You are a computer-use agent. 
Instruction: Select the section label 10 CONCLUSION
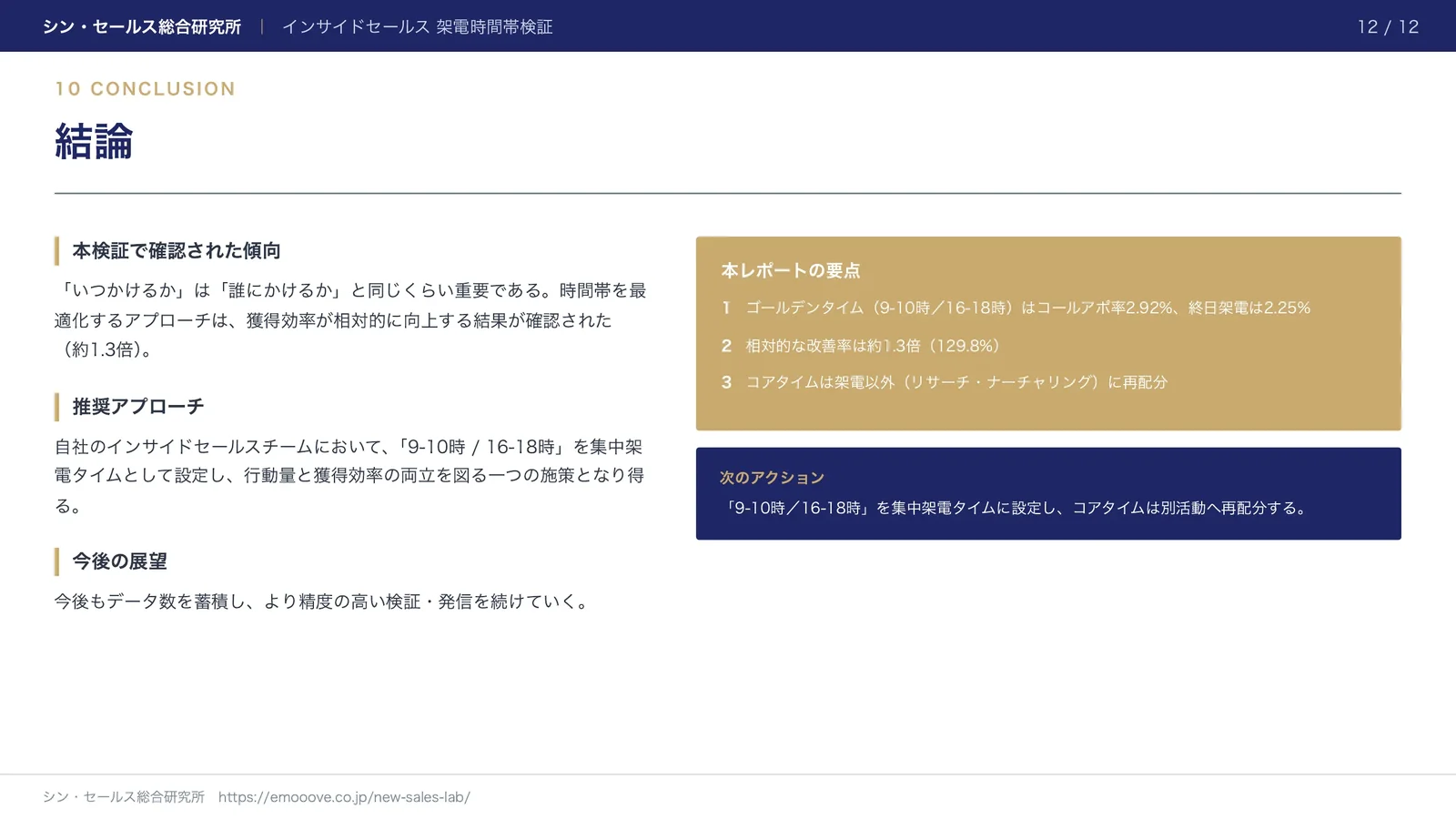(x=145, y=88)
